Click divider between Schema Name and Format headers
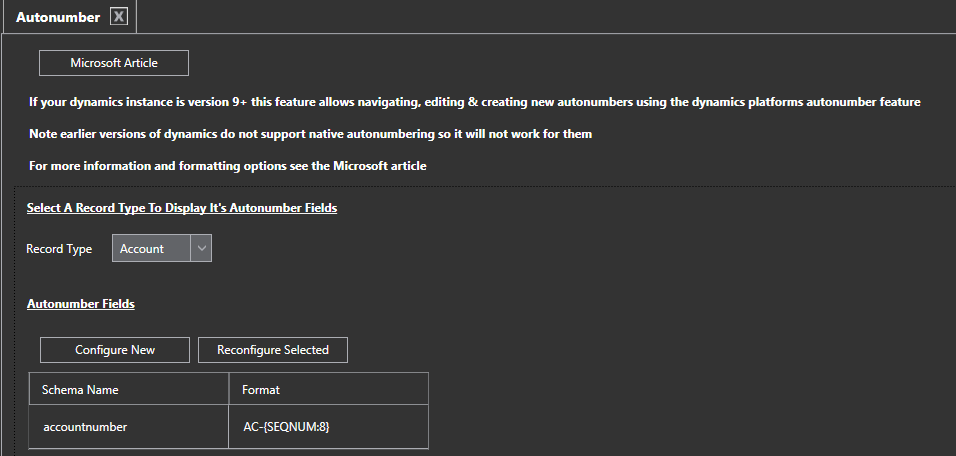Image resolution: width=956 pixels, height=456 pixels. click(x=229, y=389)
